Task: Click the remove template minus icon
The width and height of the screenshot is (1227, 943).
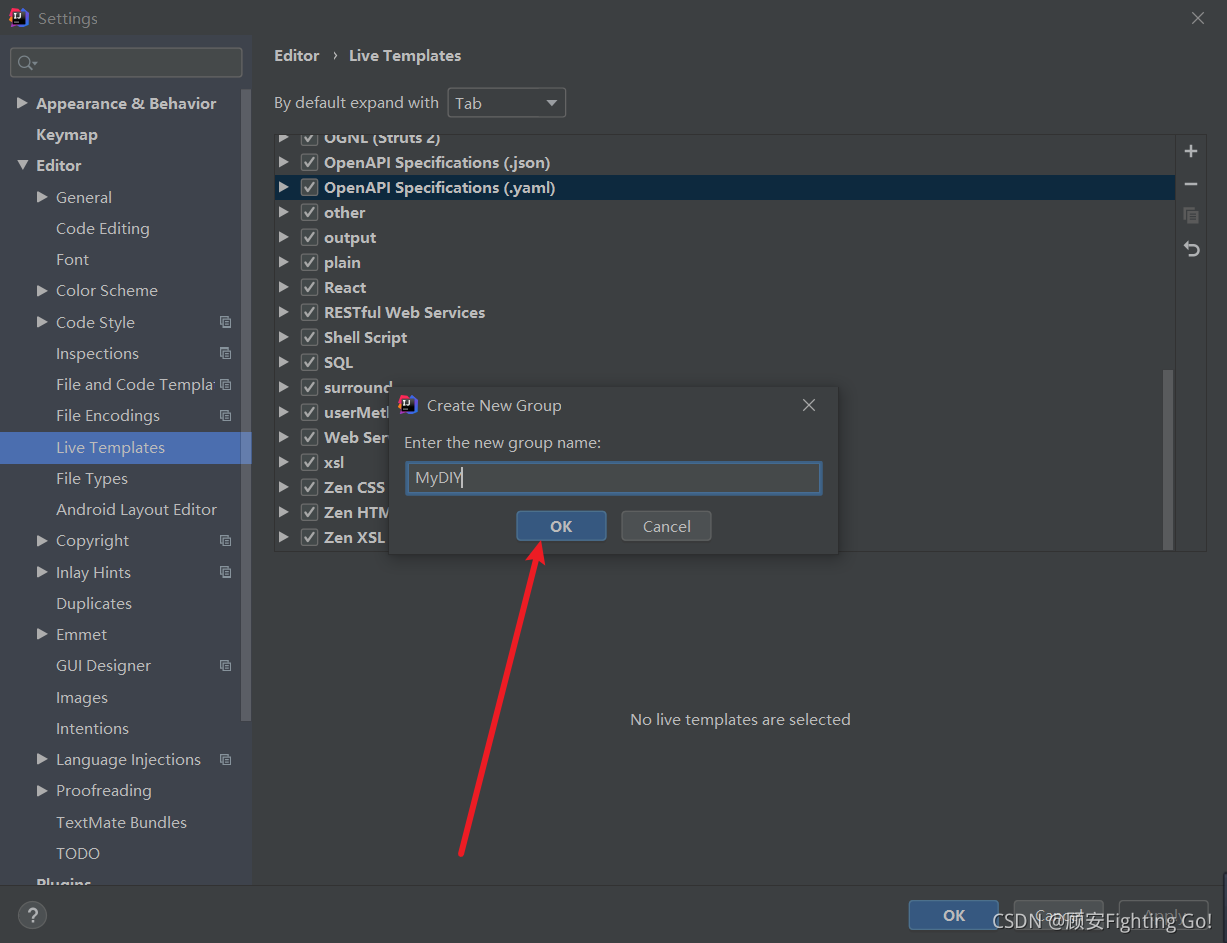Action: (1190, 184)
